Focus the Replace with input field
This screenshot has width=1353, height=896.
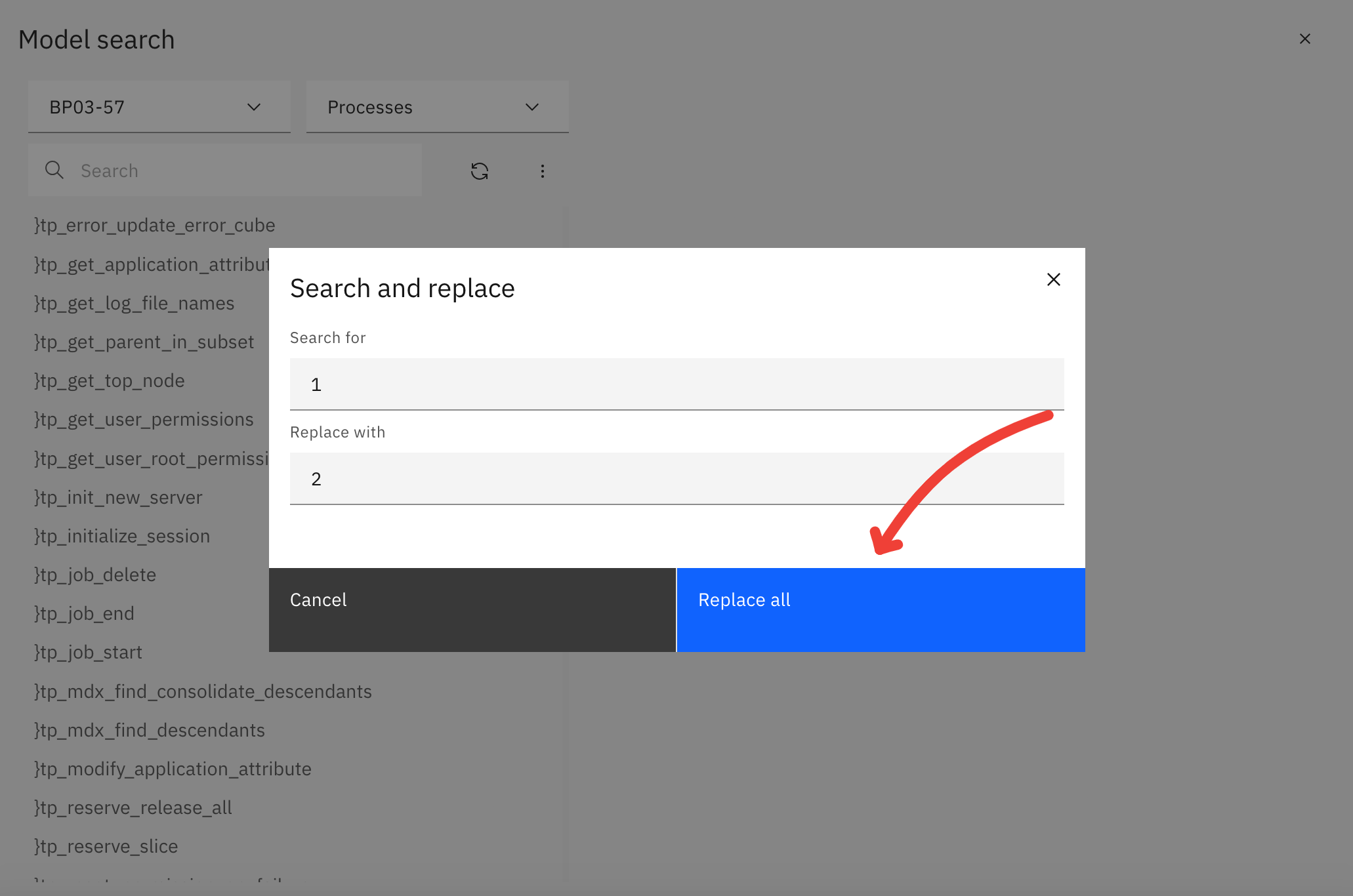(x=677, y=479)
